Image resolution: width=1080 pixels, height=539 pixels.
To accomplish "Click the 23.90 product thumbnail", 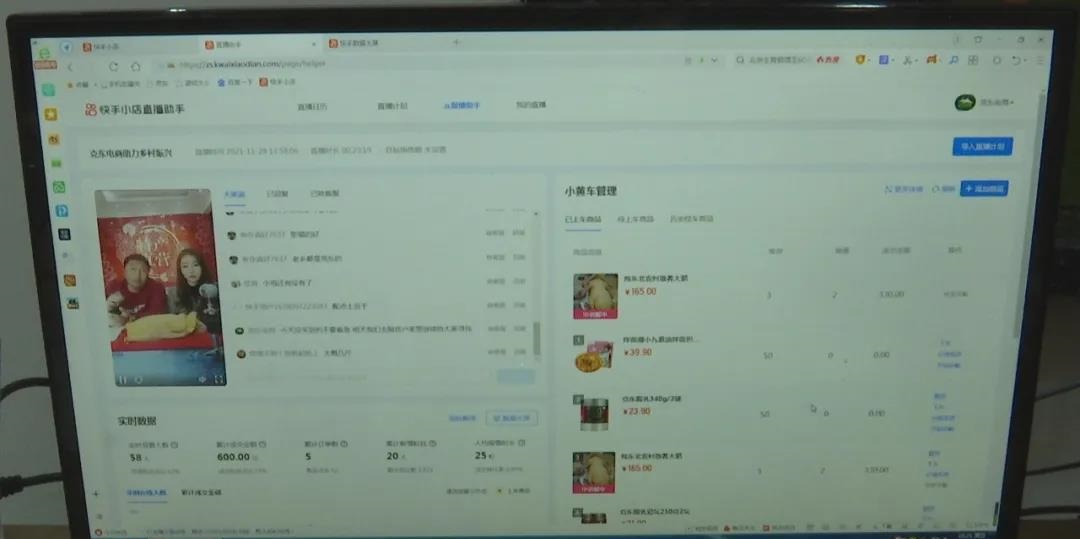I will (593, 412).
